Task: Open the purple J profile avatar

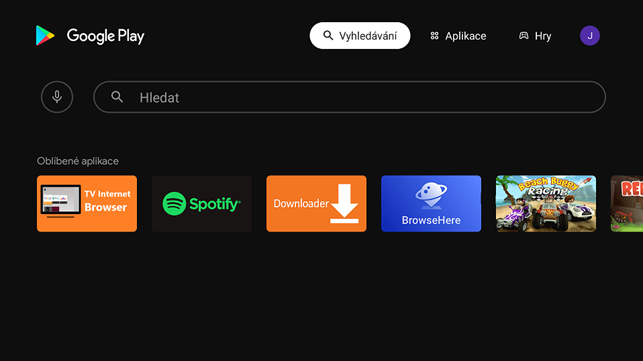Action: 590,36
